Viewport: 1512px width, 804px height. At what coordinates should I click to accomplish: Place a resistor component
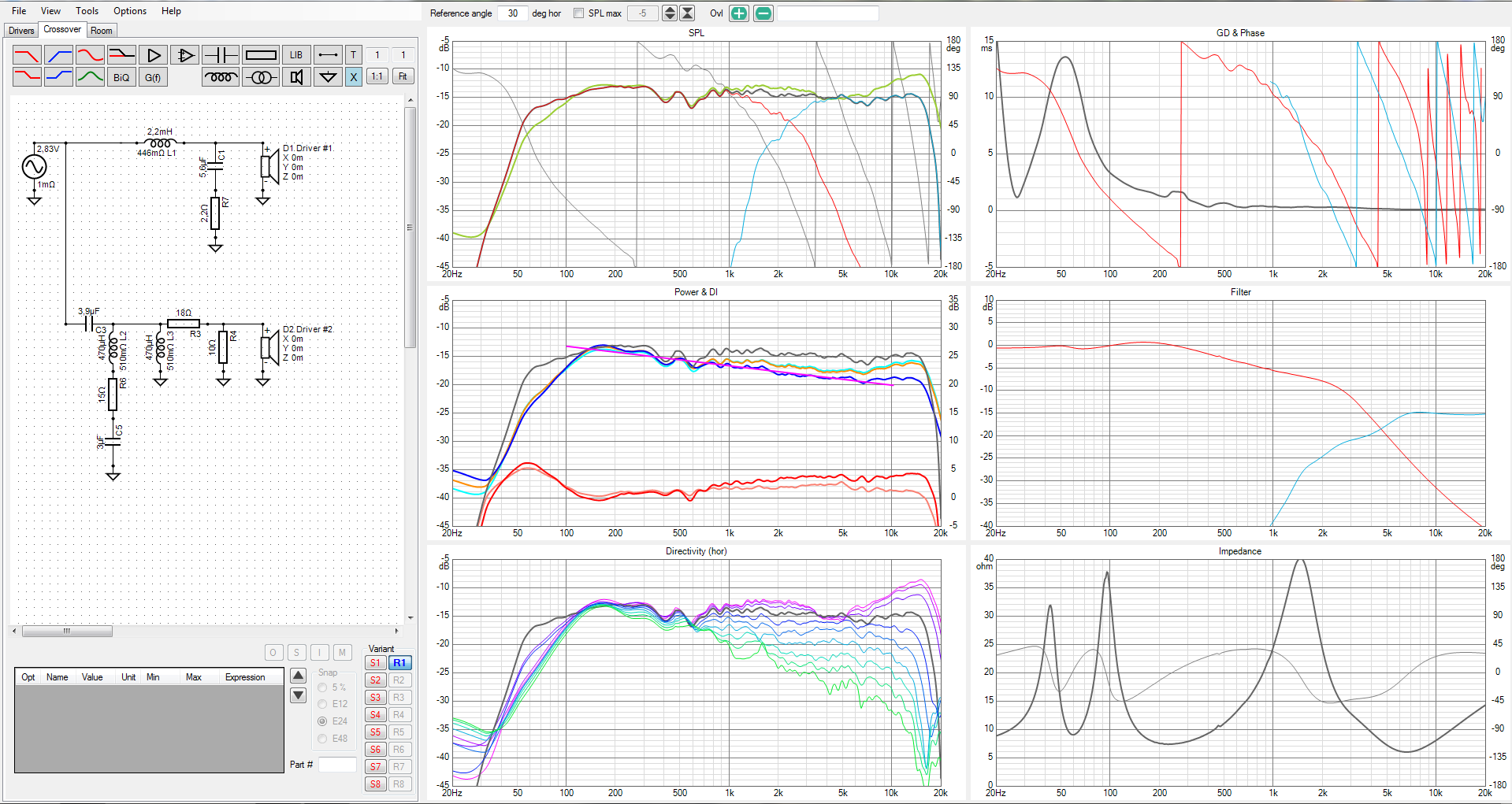(261, 55)
